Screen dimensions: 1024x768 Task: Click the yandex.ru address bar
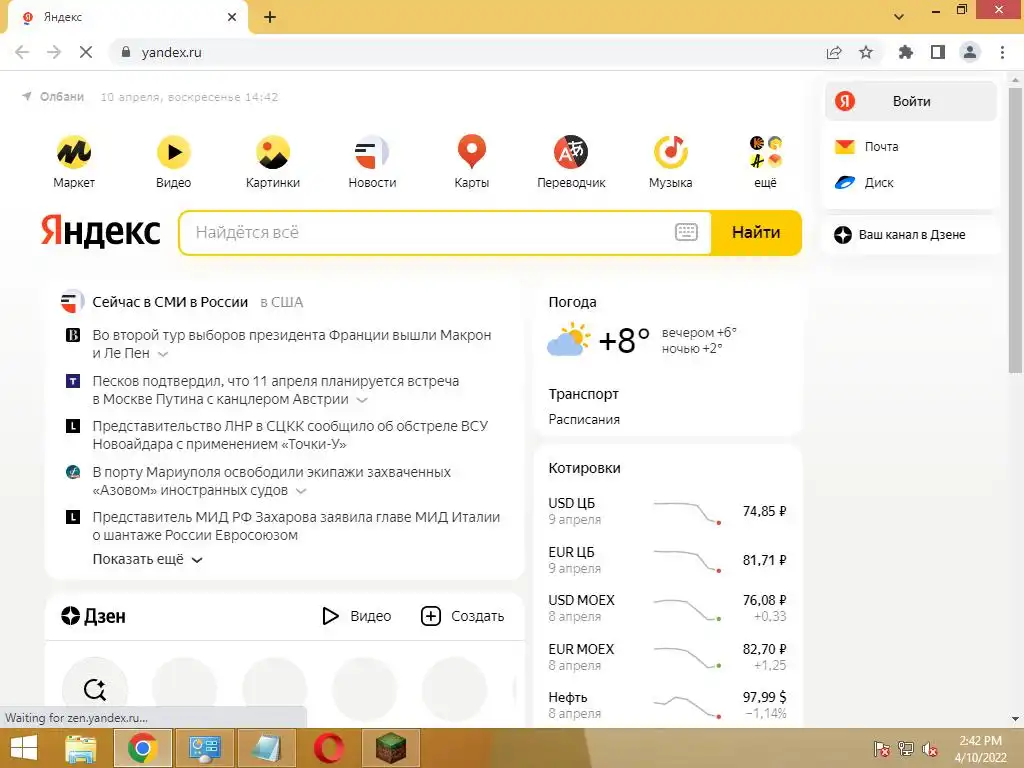tap(470, 52)
